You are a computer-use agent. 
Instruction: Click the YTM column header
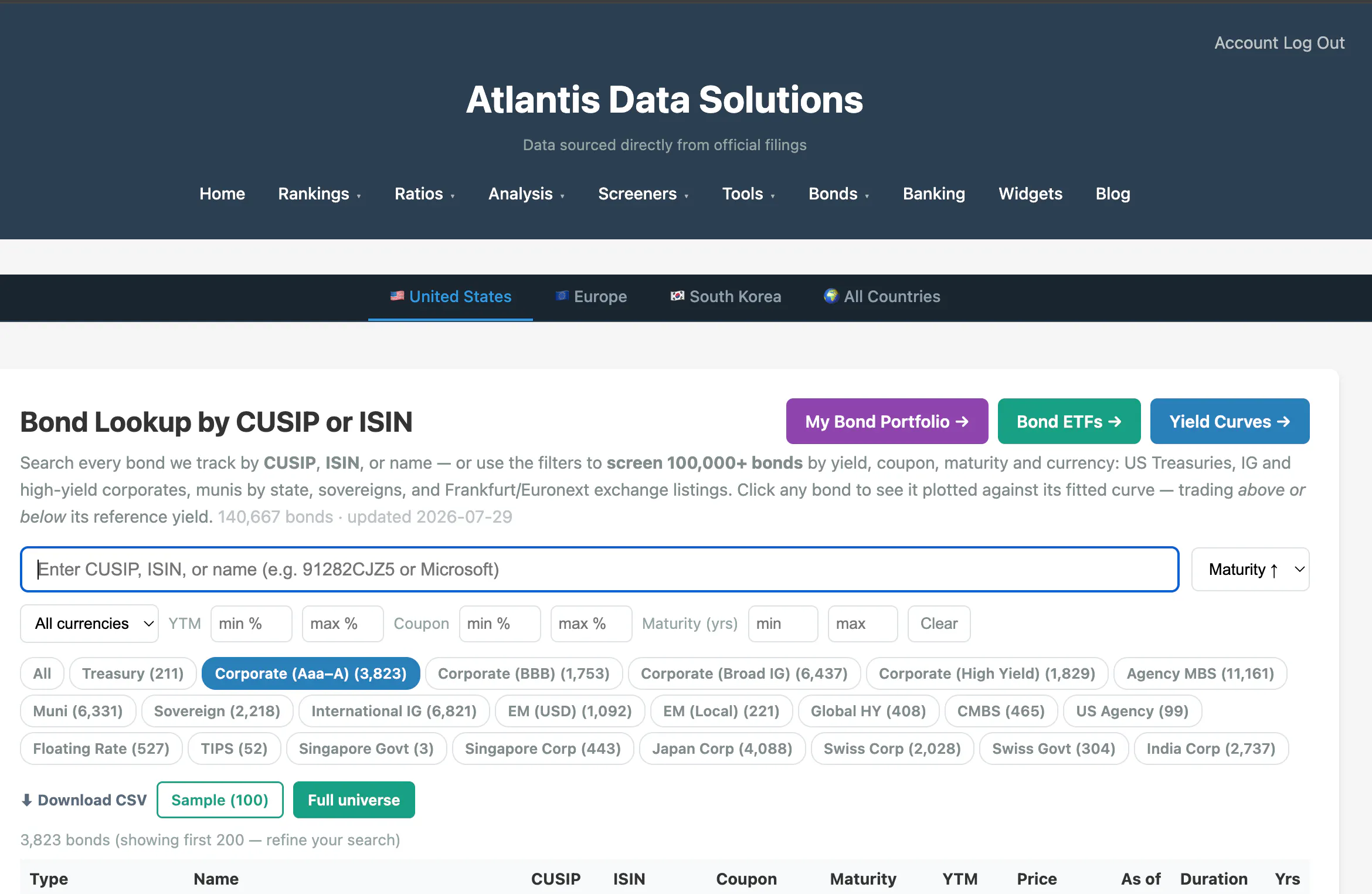tap(960, 879)
